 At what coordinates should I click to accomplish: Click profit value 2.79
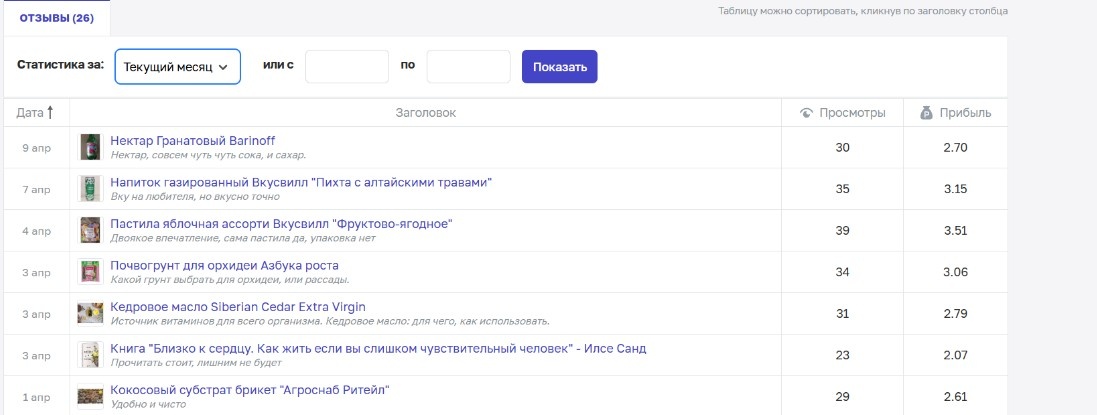coord(956,314)
